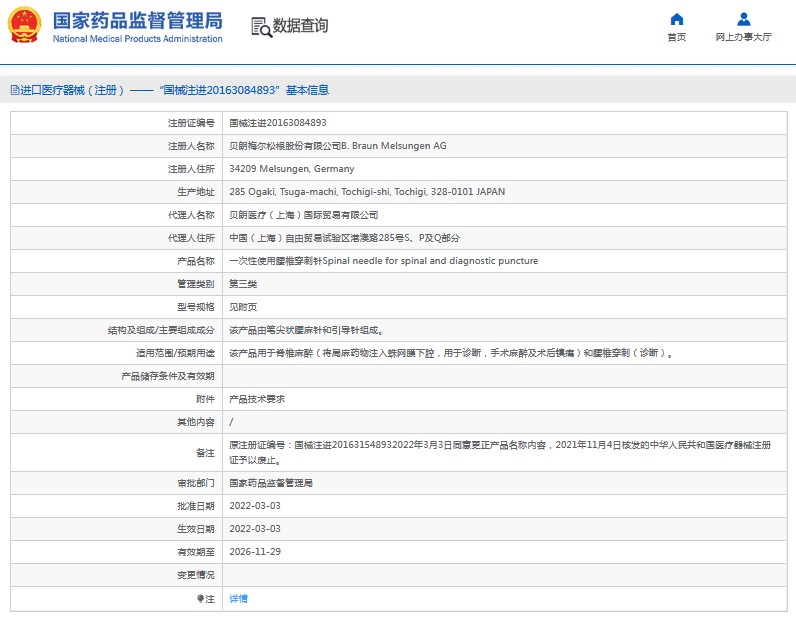Click the 生效日期 row label

click(196, 529)
